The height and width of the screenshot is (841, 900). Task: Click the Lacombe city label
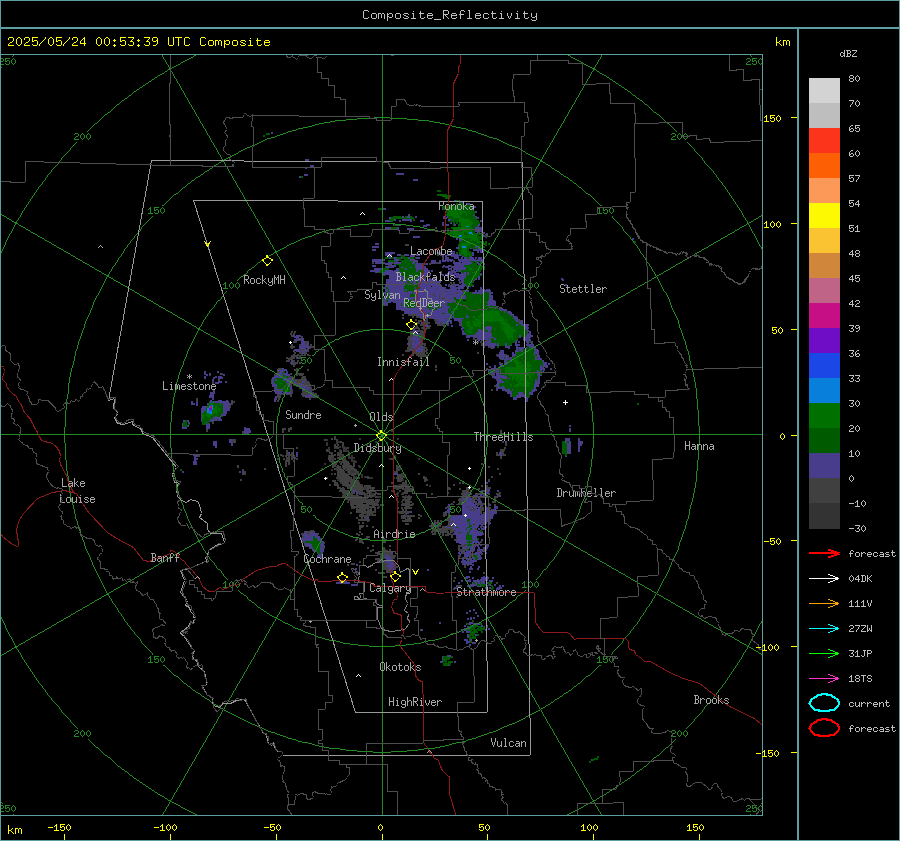click(431, 251)
